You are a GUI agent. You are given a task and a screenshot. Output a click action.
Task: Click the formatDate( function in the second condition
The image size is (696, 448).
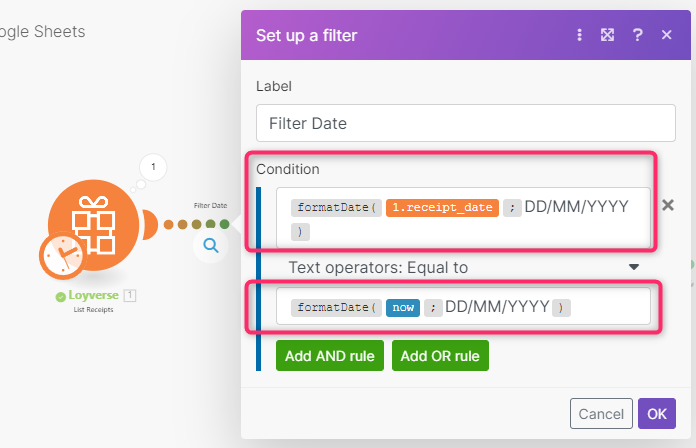click(335, 307)
